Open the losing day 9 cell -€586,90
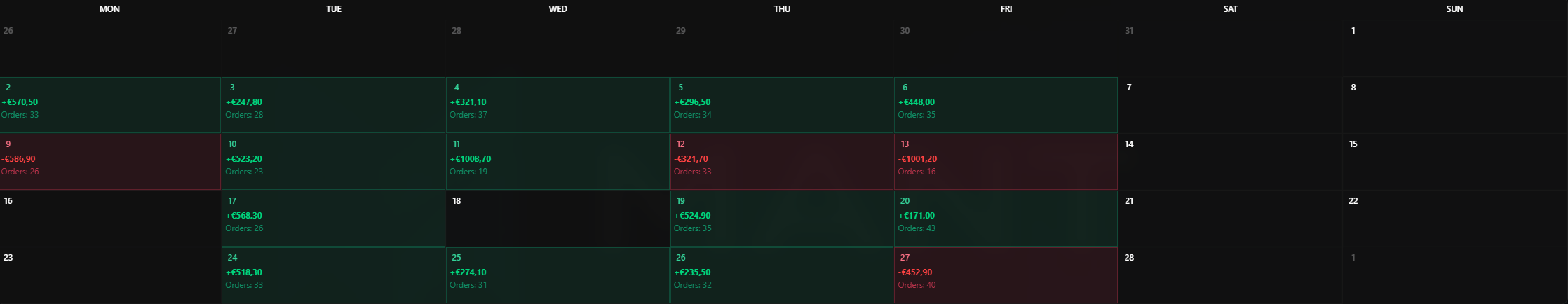This screenshot has width=1568, height=304. click(110, 162)
